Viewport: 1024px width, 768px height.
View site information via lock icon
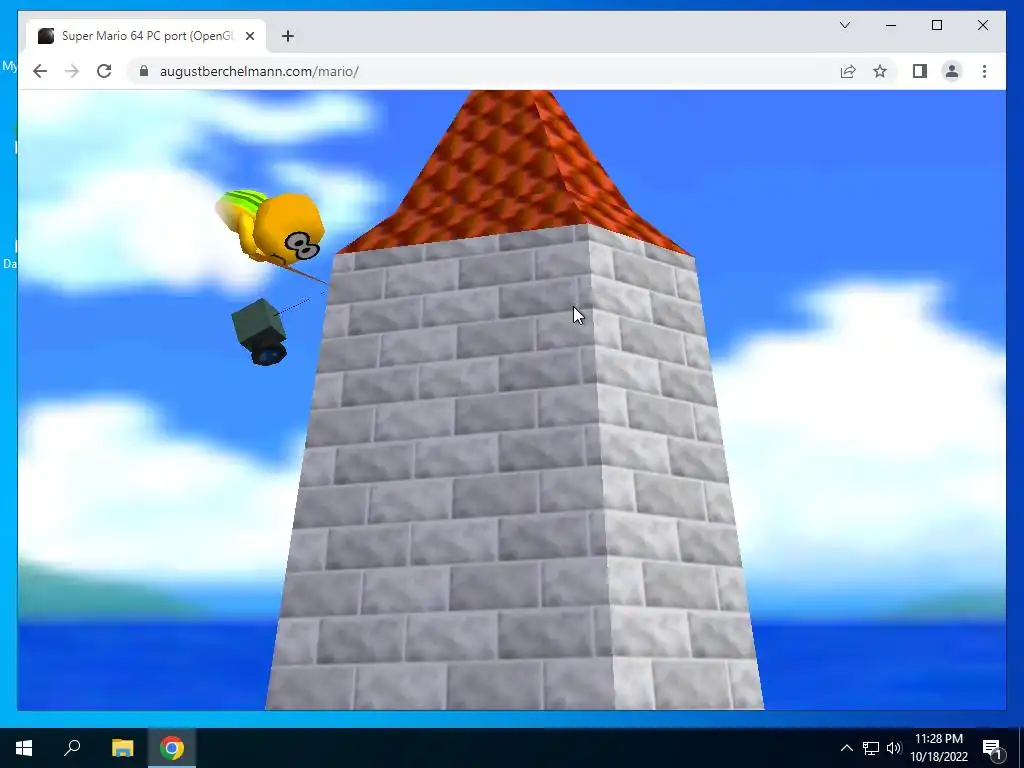pyautogui.click(x=144, y=71)
